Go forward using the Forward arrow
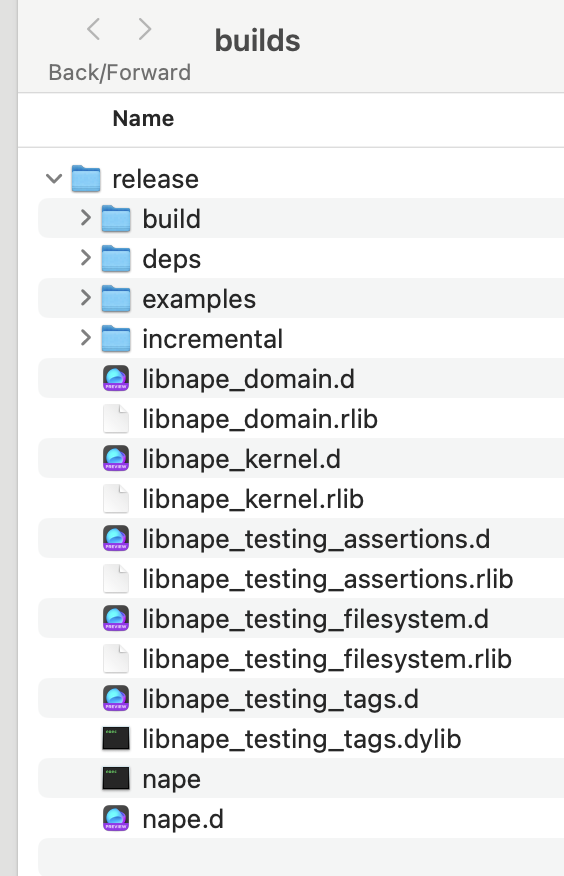Screen dimensions: 564x876 coord(144,28)
